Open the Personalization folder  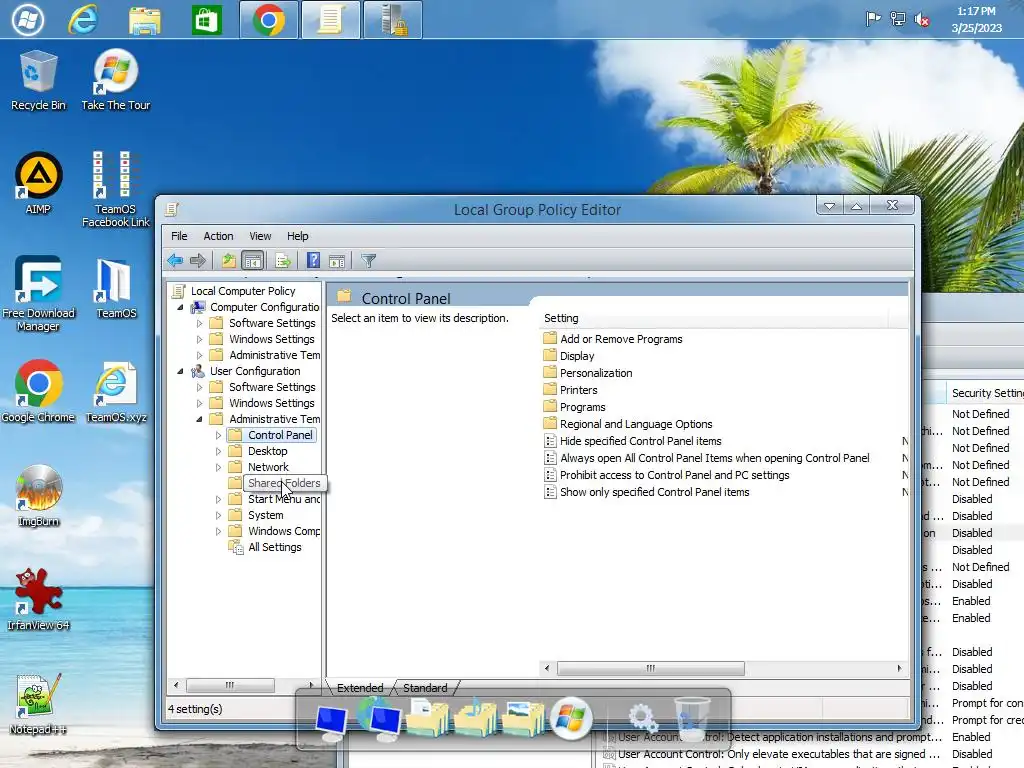(x=596, y=373)
